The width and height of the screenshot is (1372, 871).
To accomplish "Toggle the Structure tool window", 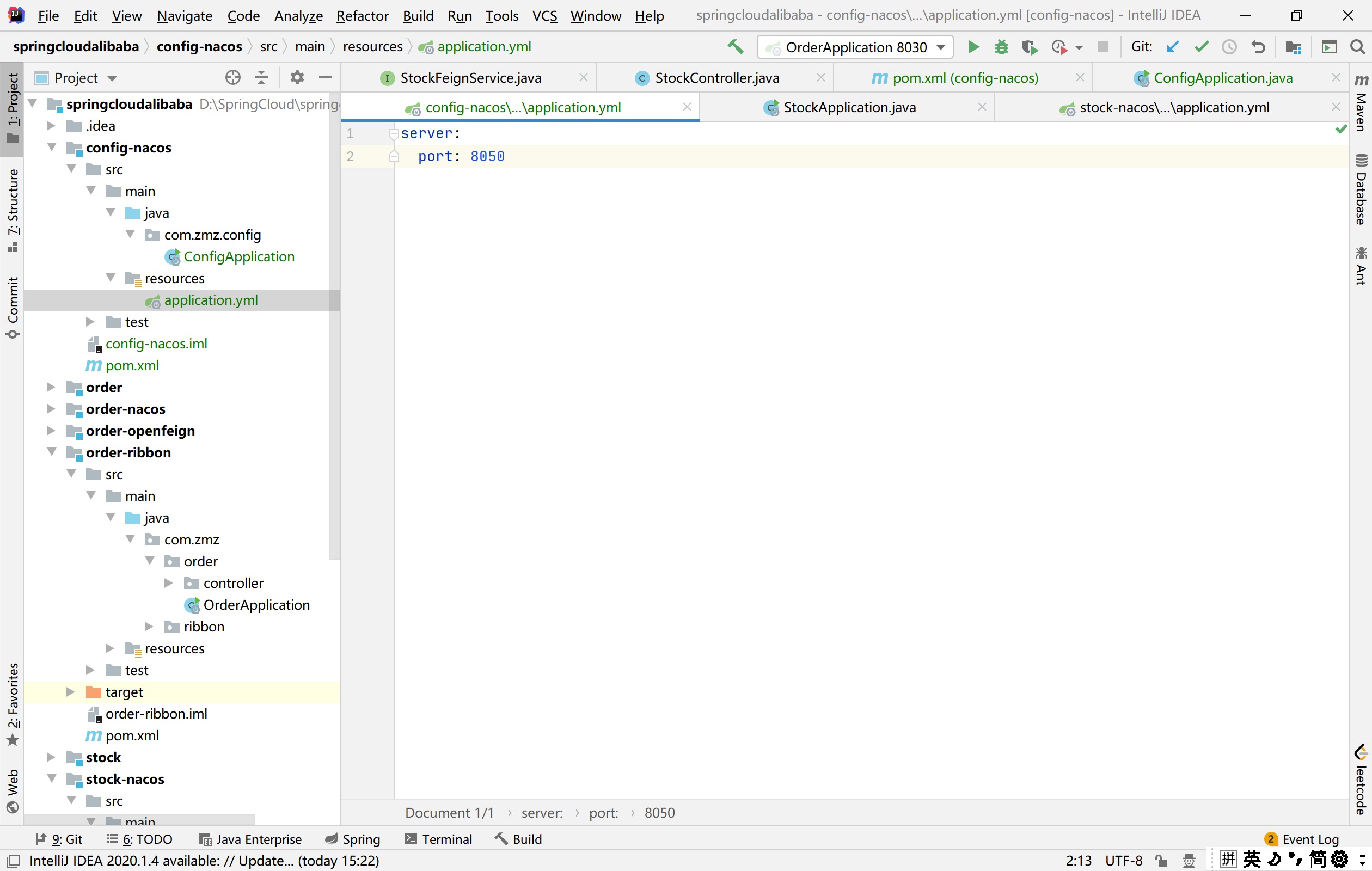I will point(13,210).
